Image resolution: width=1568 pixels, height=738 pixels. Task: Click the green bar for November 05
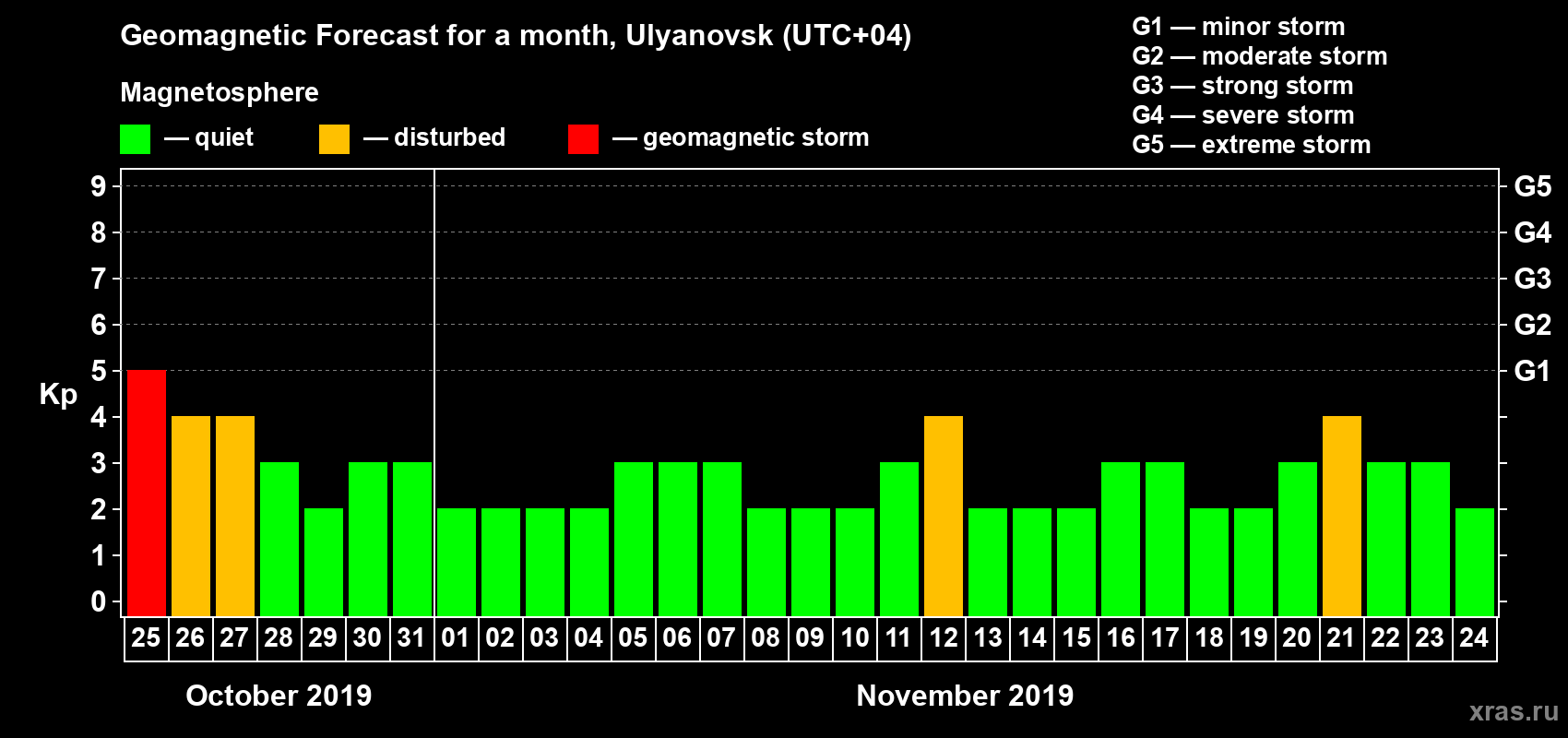[x=634, y=539]
